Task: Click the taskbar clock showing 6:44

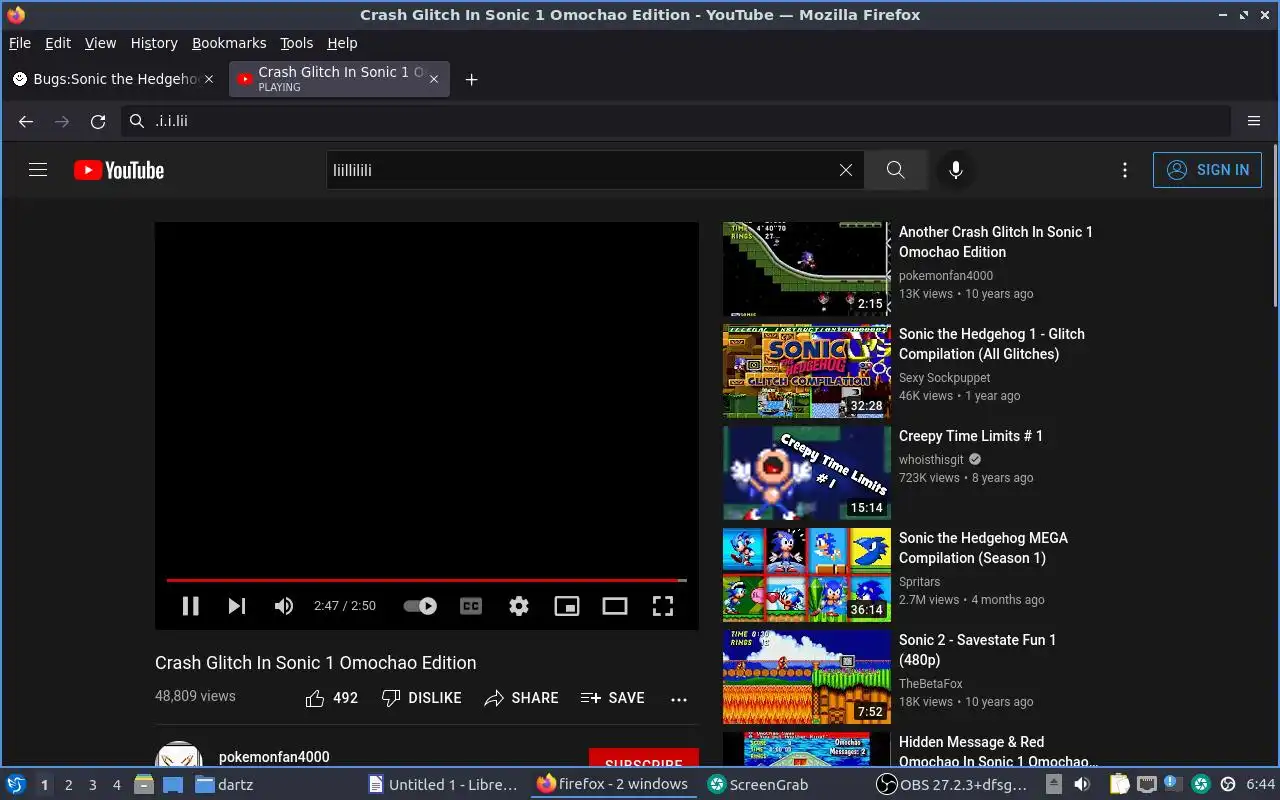Action: pos(1260,785)
